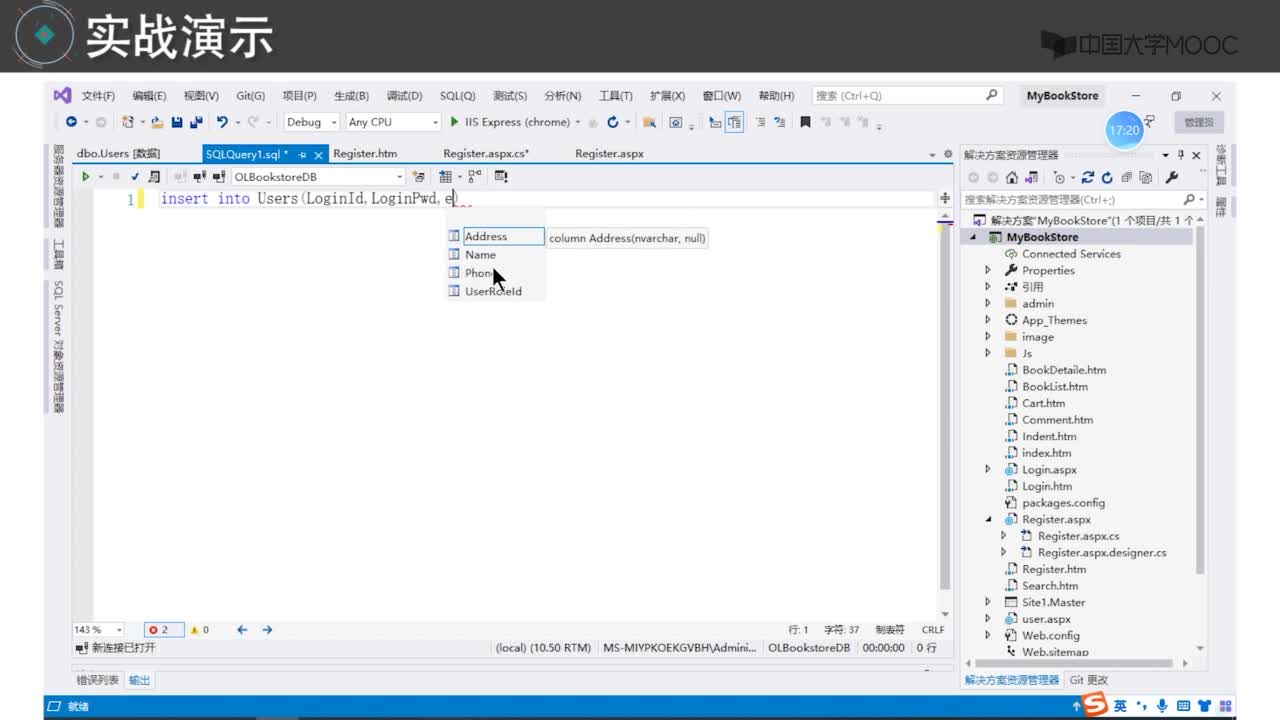Click the Parse checkmark icon in the SQL toolbar
The width and height of the screenshot is (1280, 720).
(x=135, y=177)
